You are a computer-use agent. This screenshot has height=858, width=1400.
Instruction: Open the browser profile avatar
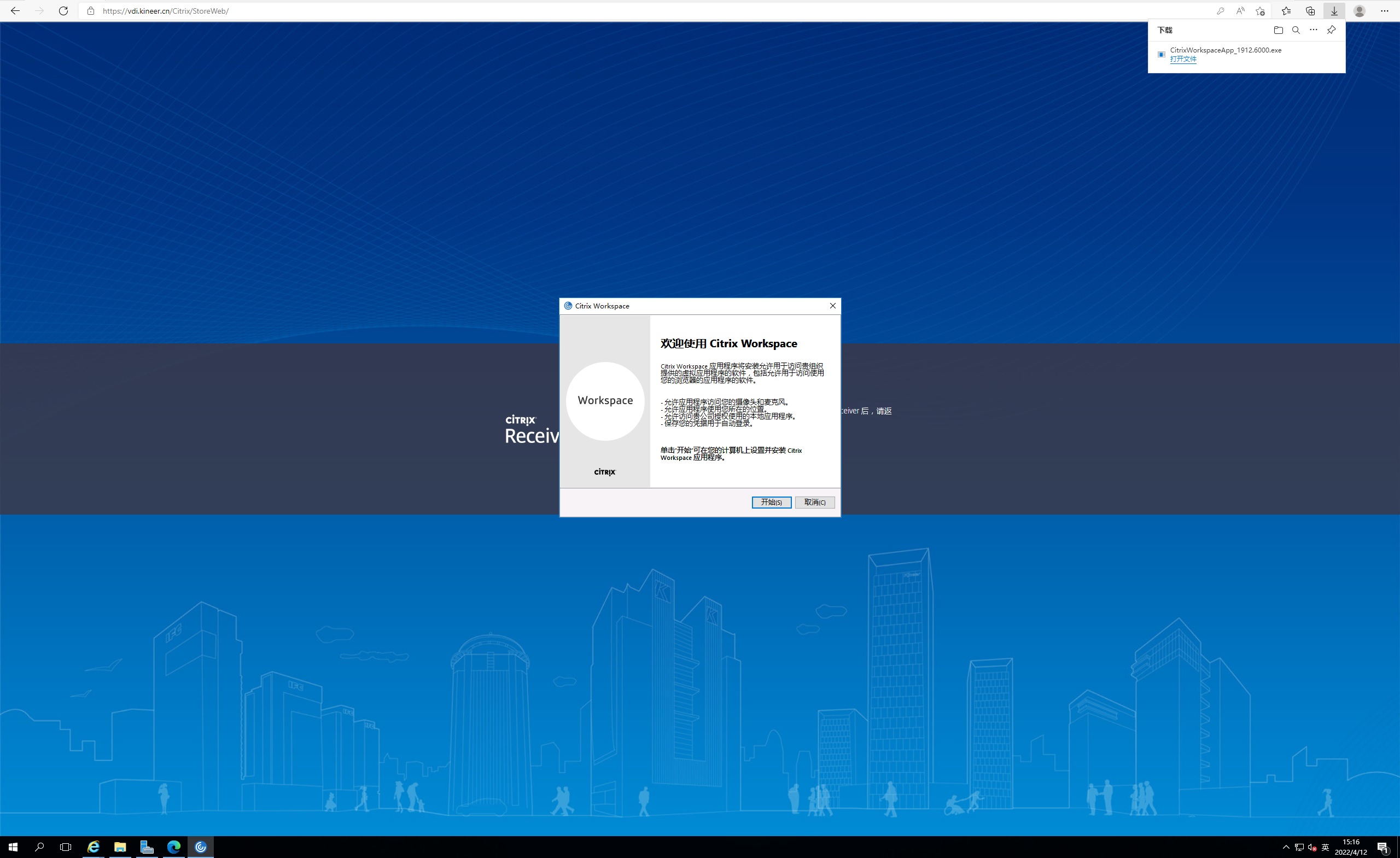[1359, 11]
